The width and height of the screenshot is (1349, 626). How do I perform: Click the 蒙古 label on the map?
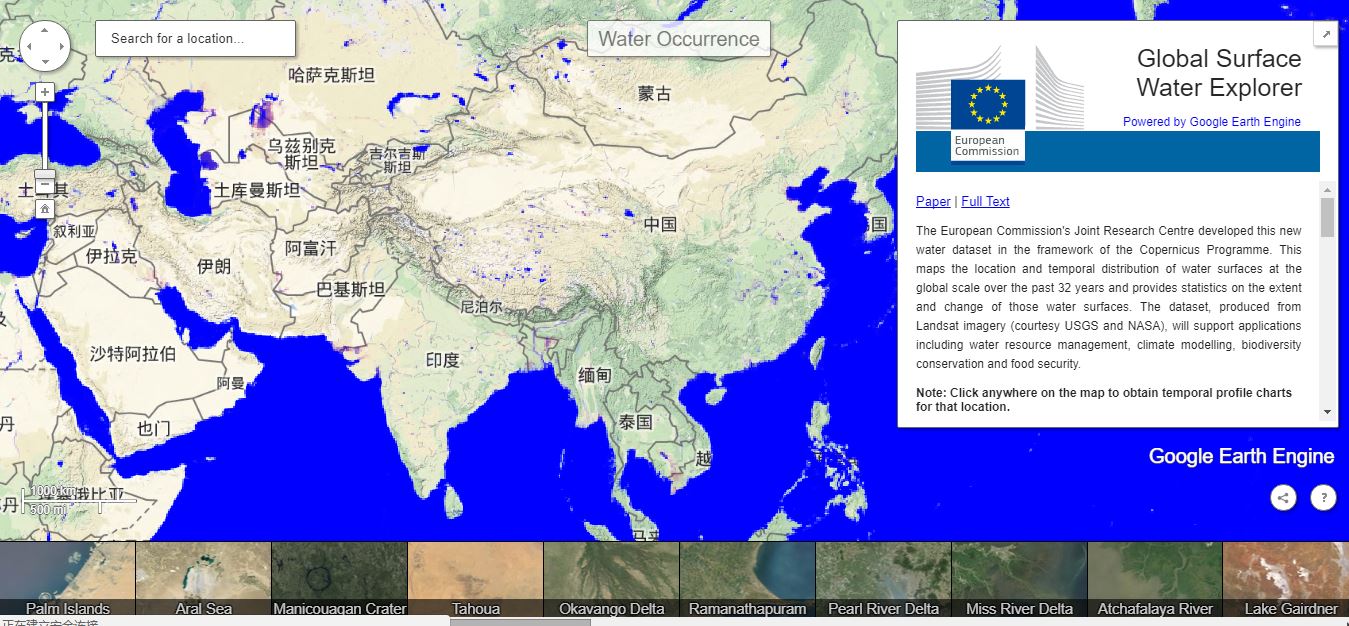[x=655, y=94]
